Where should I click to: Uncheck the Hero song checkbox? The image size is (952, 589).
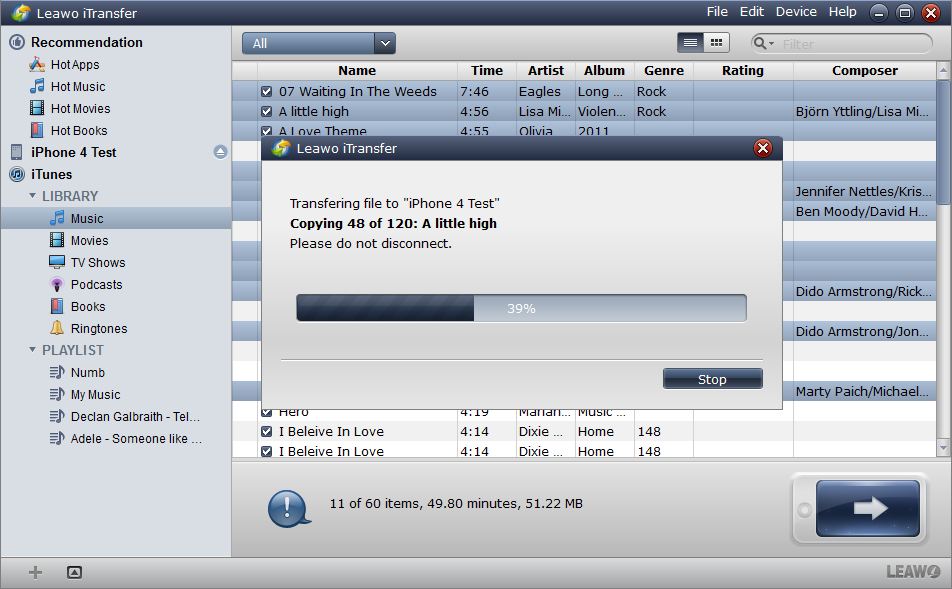click(x=267, y=412)
